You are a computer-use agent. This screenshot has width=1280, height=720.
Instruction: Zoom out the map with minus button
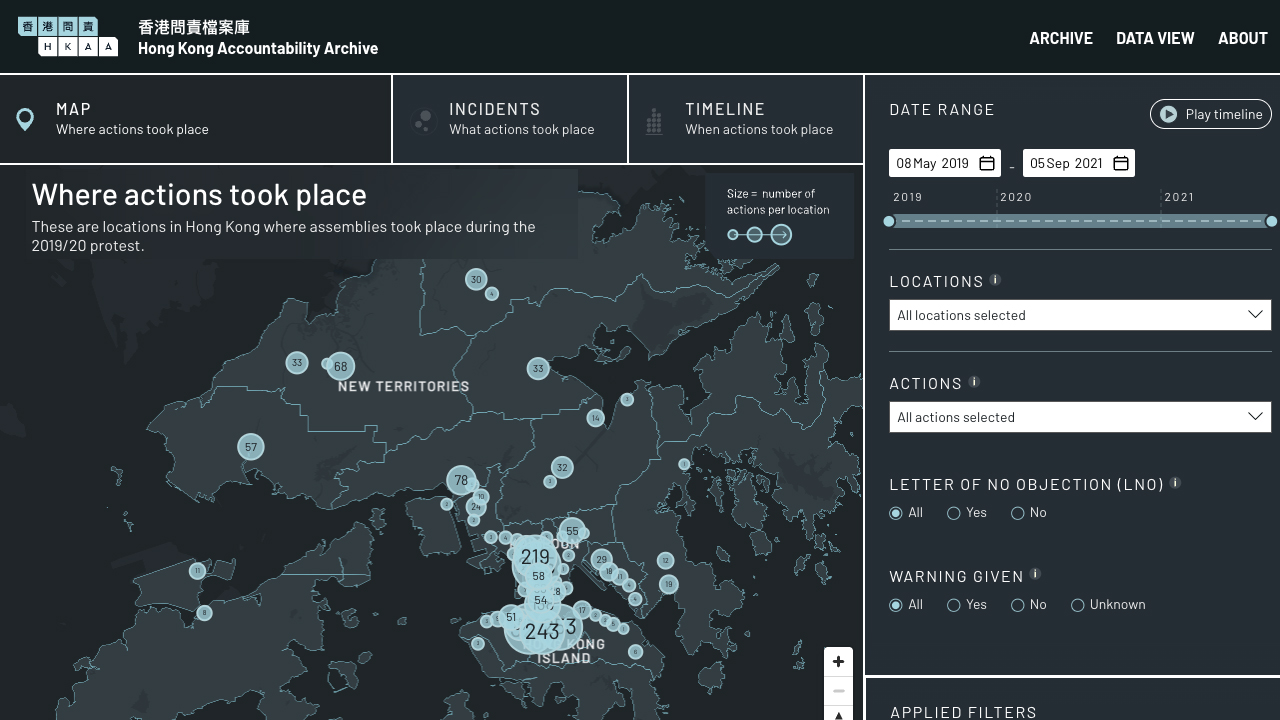838,691
